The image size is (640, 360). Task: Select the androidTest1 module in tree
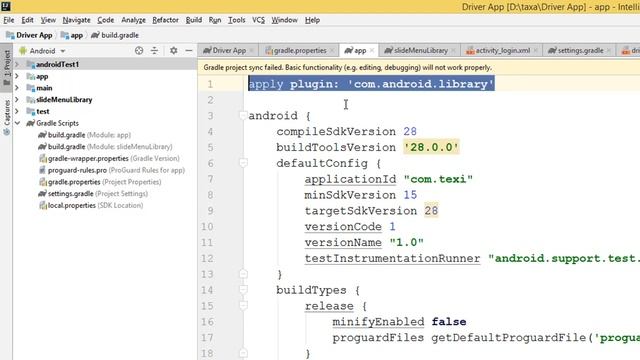coord(53,64)
